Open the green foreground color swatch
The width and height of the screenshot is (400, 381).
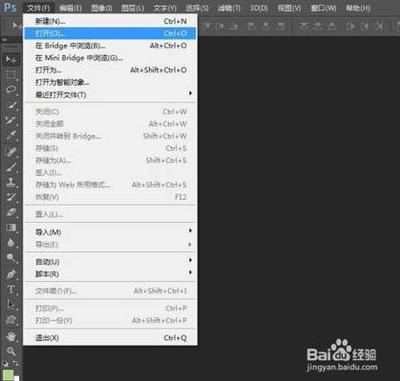(8, 375)
